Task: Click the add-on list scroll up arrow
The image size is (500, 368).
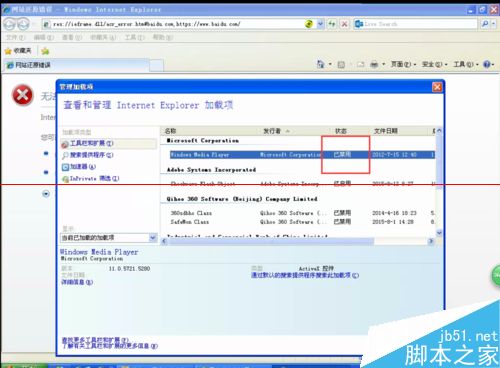Action: pos(439,131)
